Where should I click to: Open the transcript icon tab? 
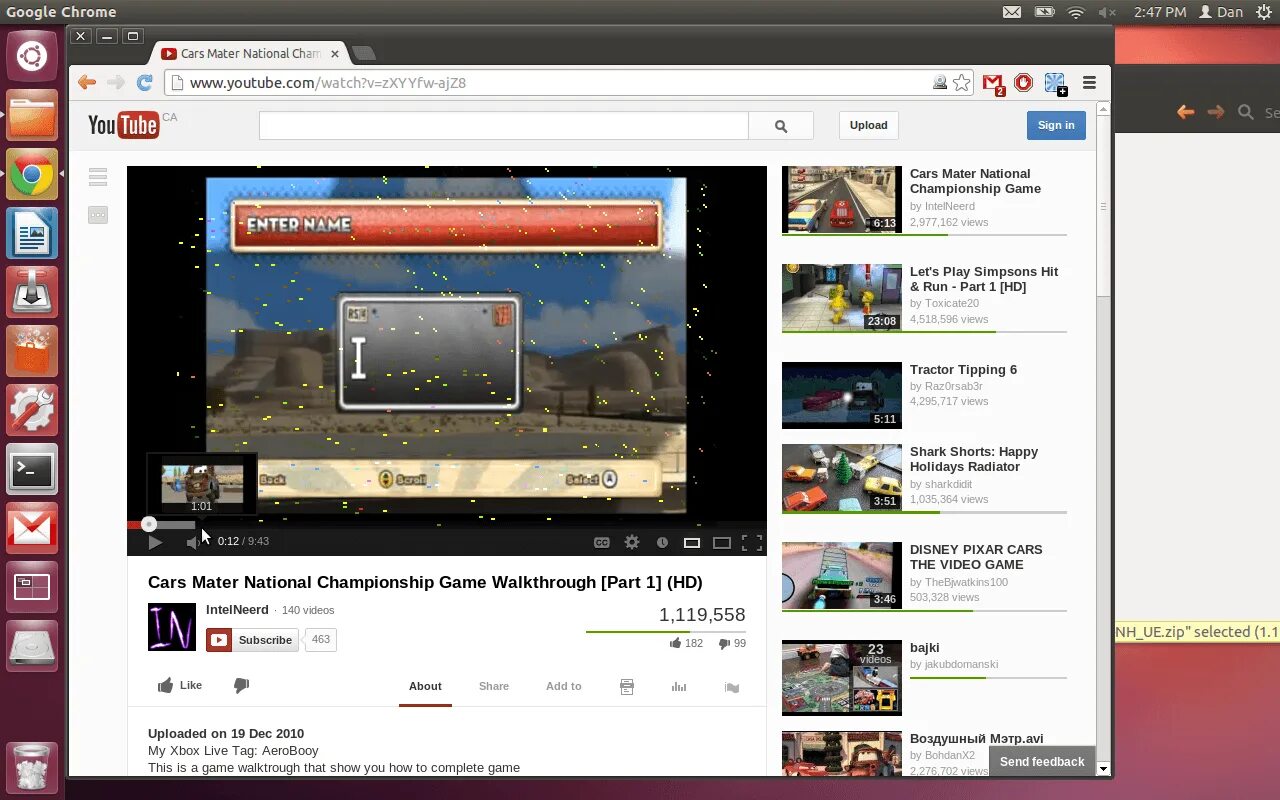click(x=627, y=686)
